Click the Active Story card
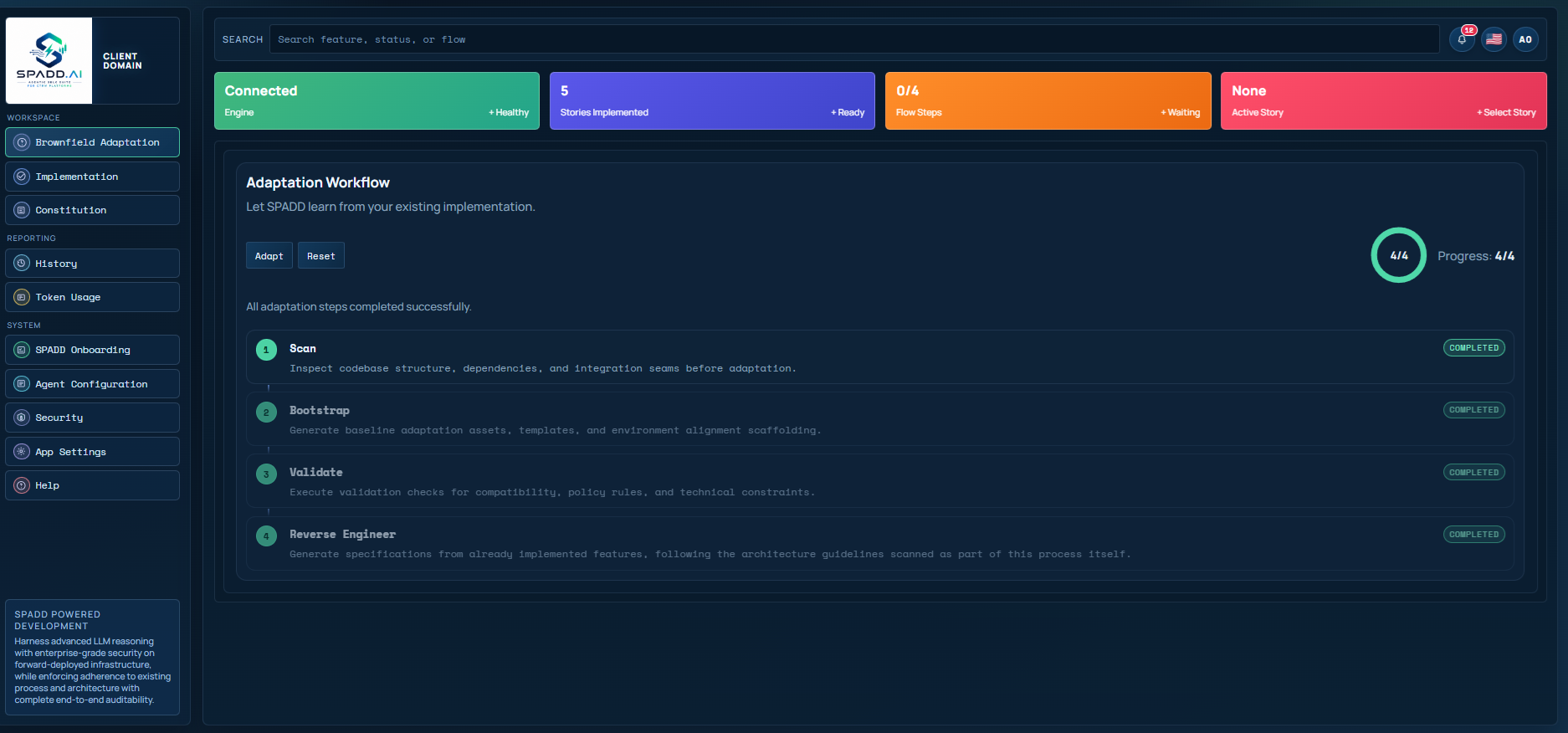1568x733 pixels. coord(1383,100)
